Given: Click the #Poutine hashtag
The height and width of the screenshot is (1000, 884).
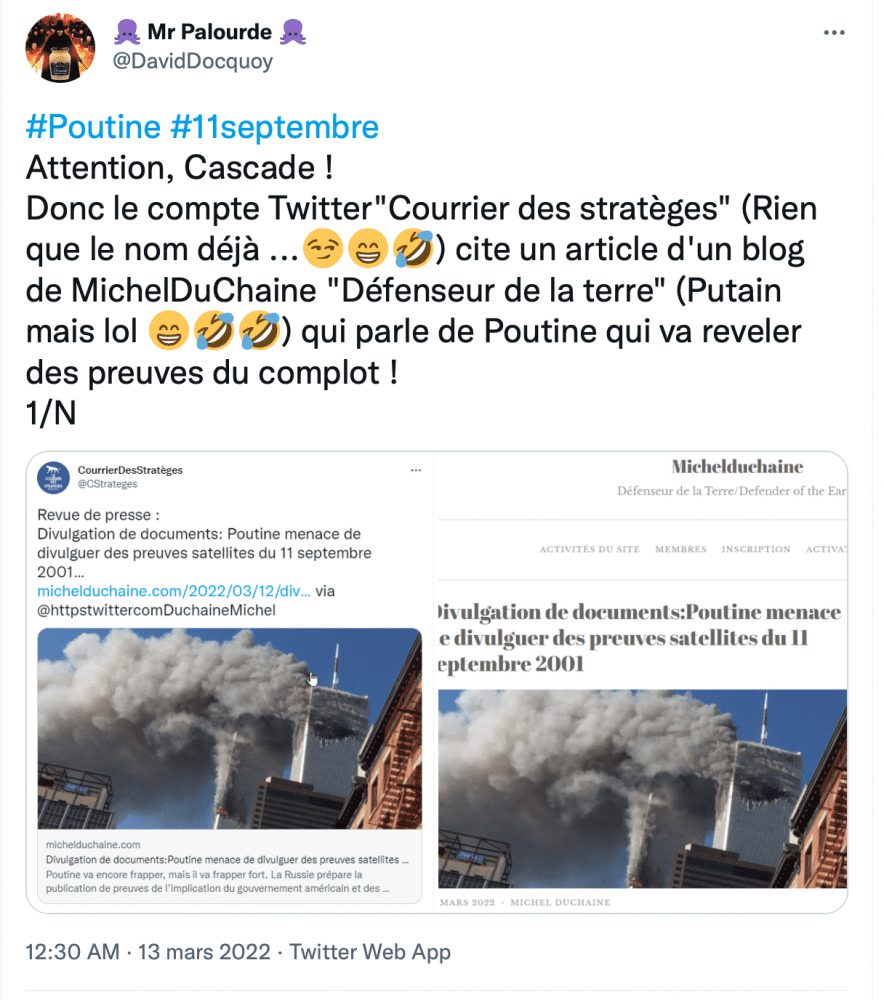Looking at the screenshot, I should tap(93, 126).
